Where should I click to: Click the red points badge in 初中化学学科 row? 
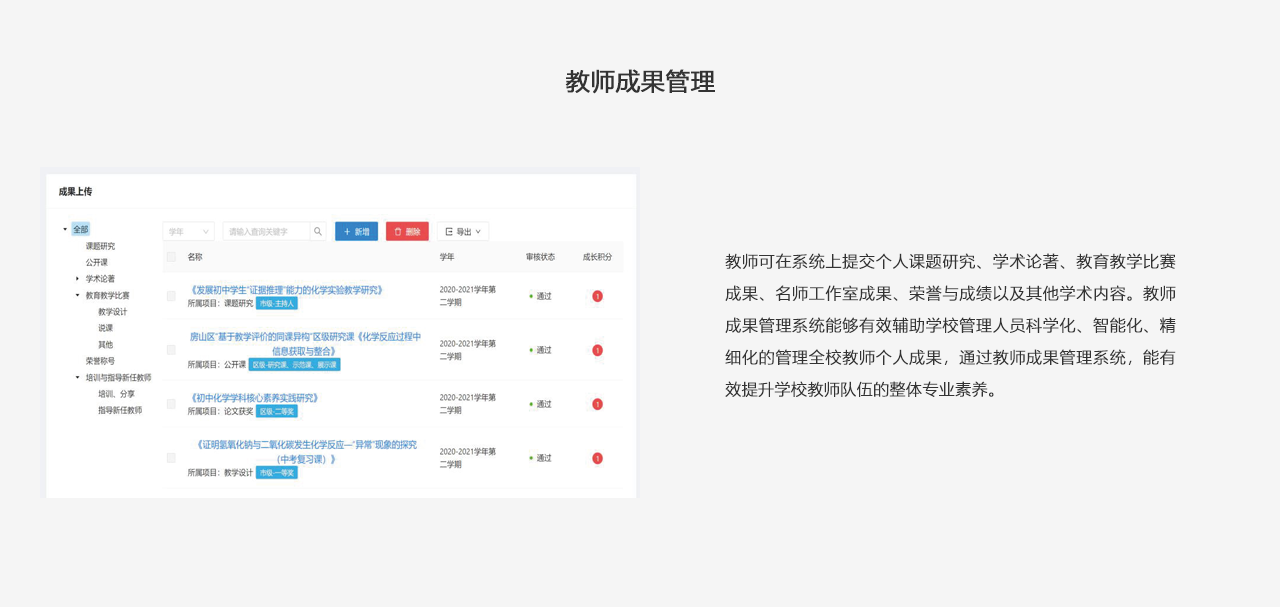[x=597, y=404]
